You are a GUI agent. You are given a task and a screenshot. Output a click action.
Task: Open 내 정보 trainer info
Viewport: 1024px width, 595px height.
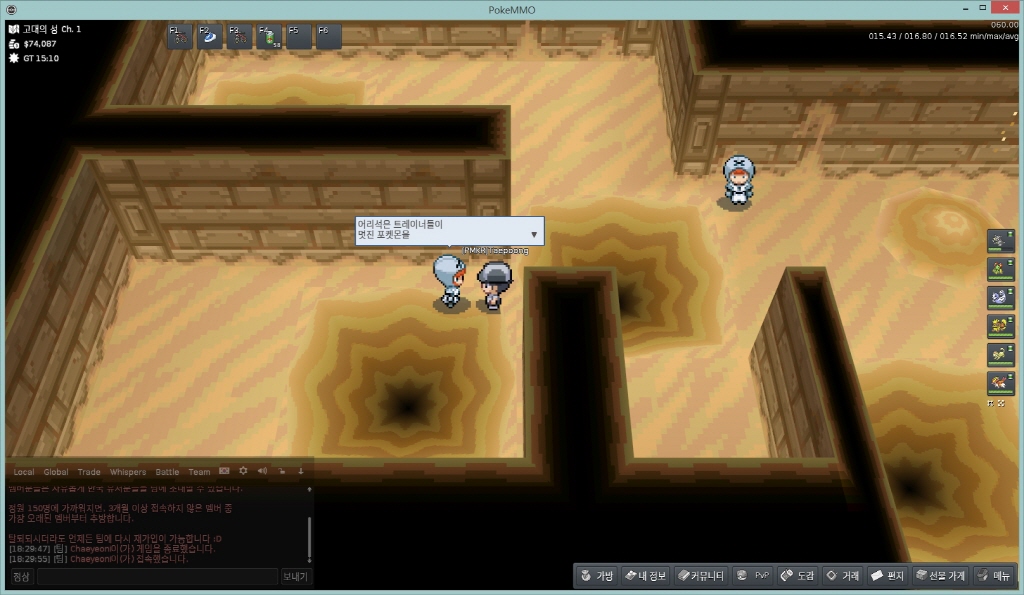pyautogui.click(x=644, y=576)
